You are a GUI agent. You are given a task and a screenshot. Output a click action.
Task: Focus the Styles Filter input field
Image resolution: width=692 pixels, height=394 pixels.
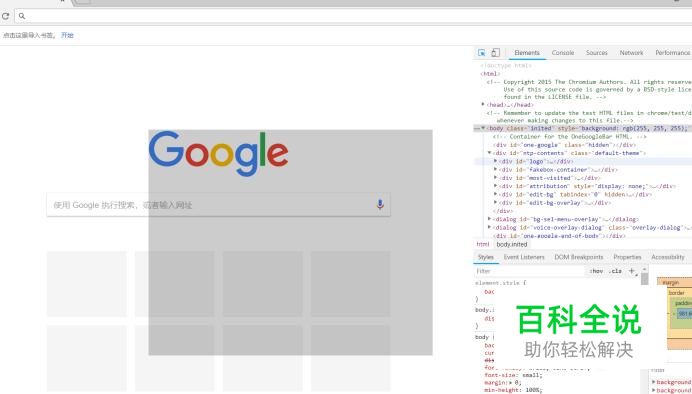[x=530, y=271]
